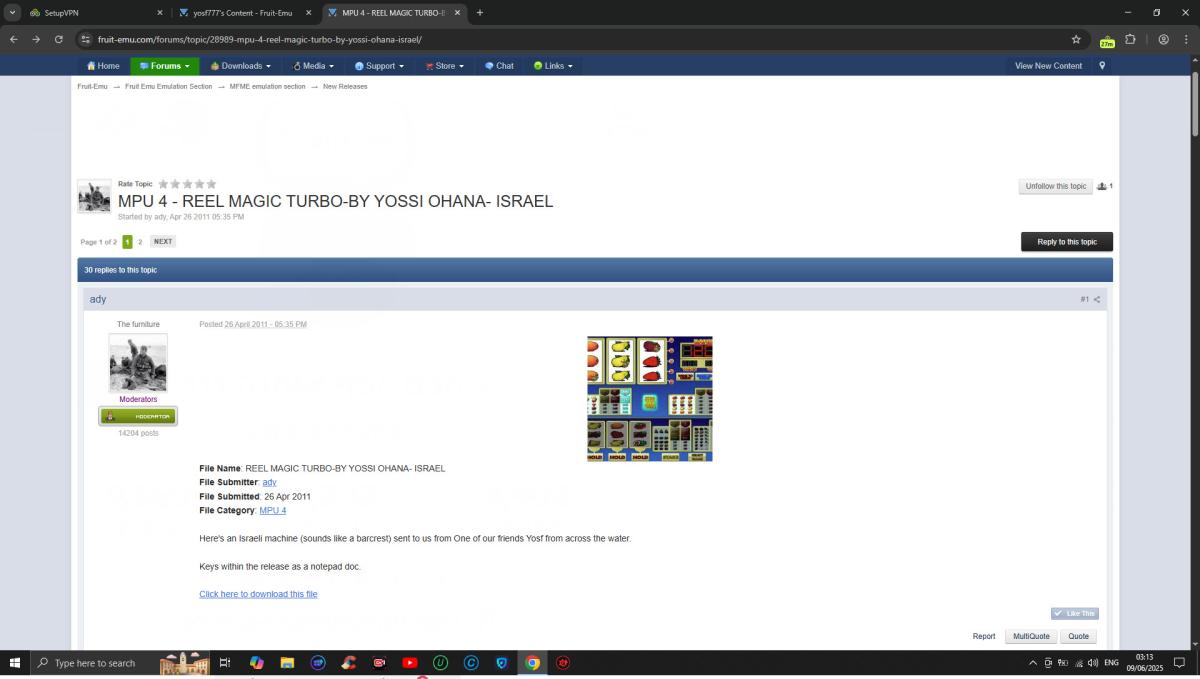Click the Moderator badge under ady's avatar
The image size is (1200, 679).
138,416
